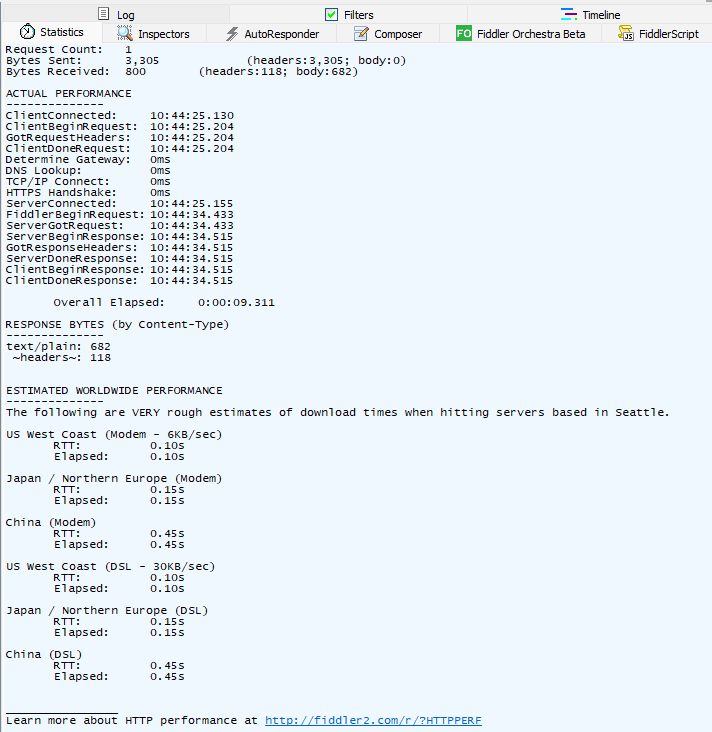Click the US West Coast Modem heading
Screen dimensions: 712x732
(114, 435)
